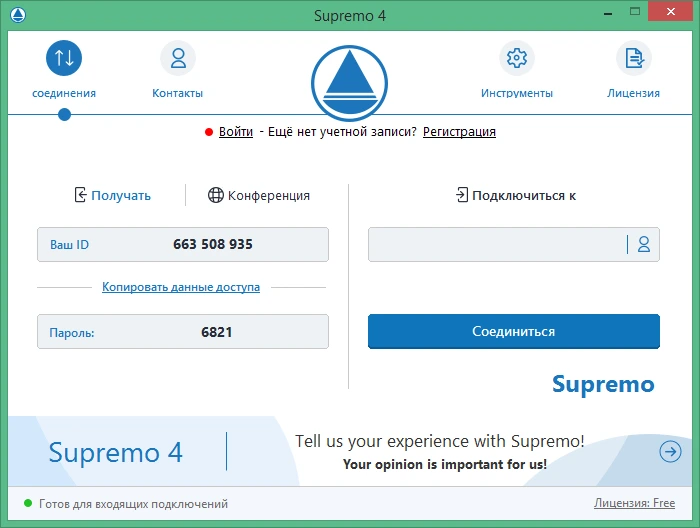Click the Подключиться к heading
700x528 pixels.
[524, 196]
